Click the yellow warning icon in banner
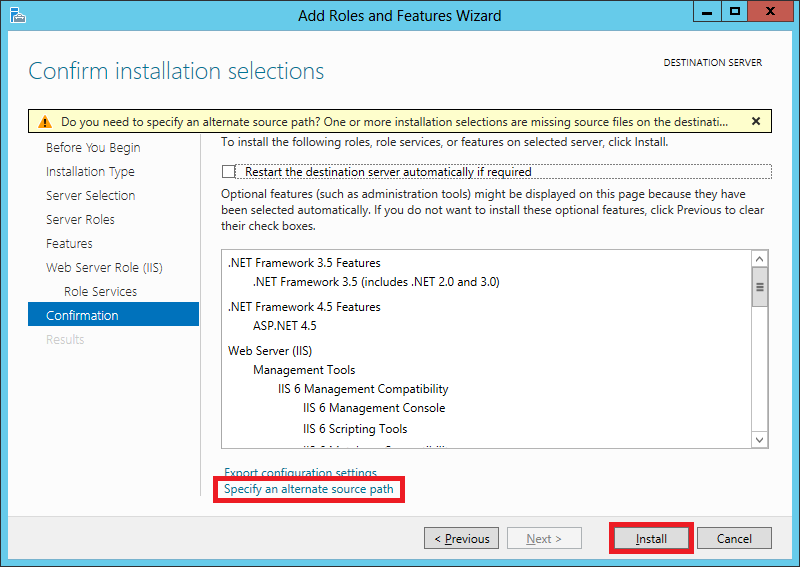The image size is (800, 567). point(45,122)
